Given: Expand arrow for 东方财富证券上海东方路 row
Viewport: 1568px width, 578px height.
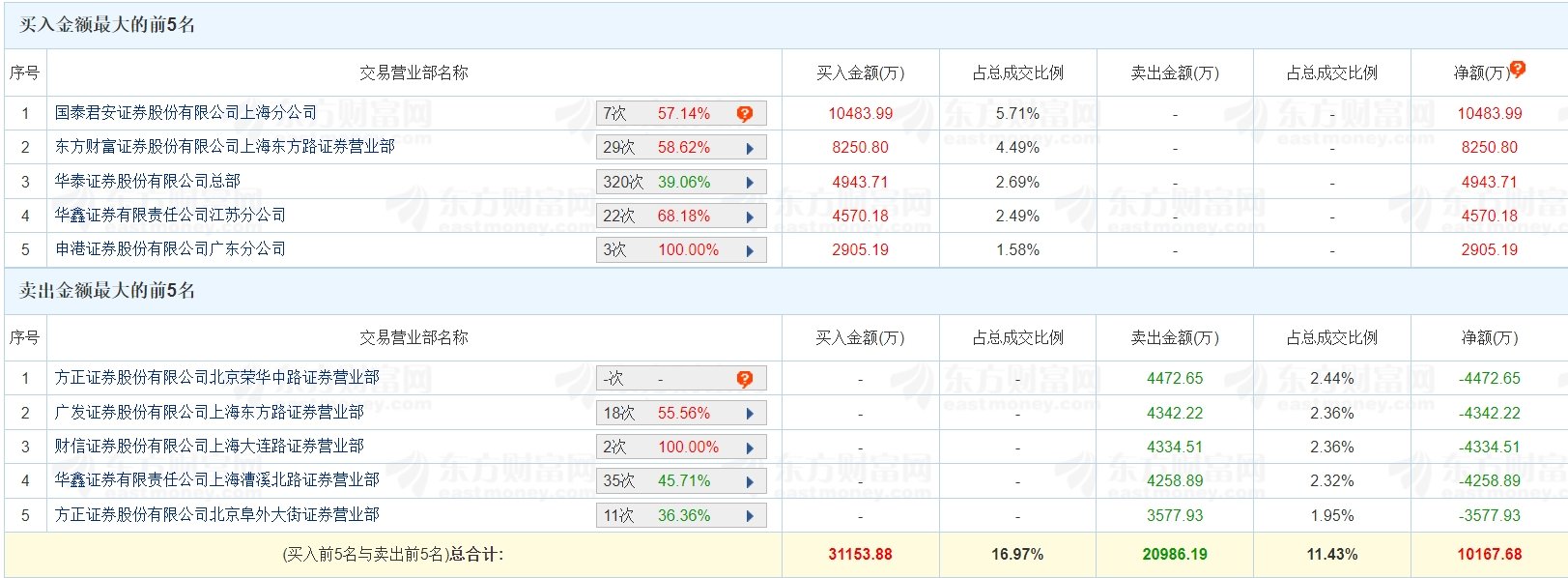Looking at the screenshot, I should (750, 149).
